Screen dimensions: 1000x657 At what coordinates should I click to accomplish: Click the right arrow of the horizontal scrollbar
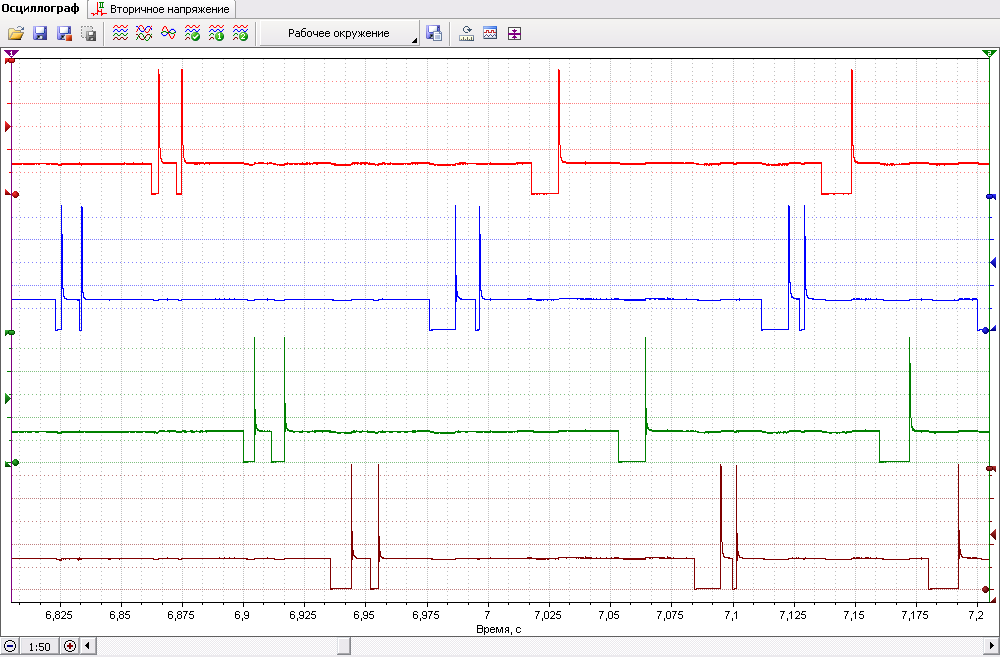tap(992, 646)
